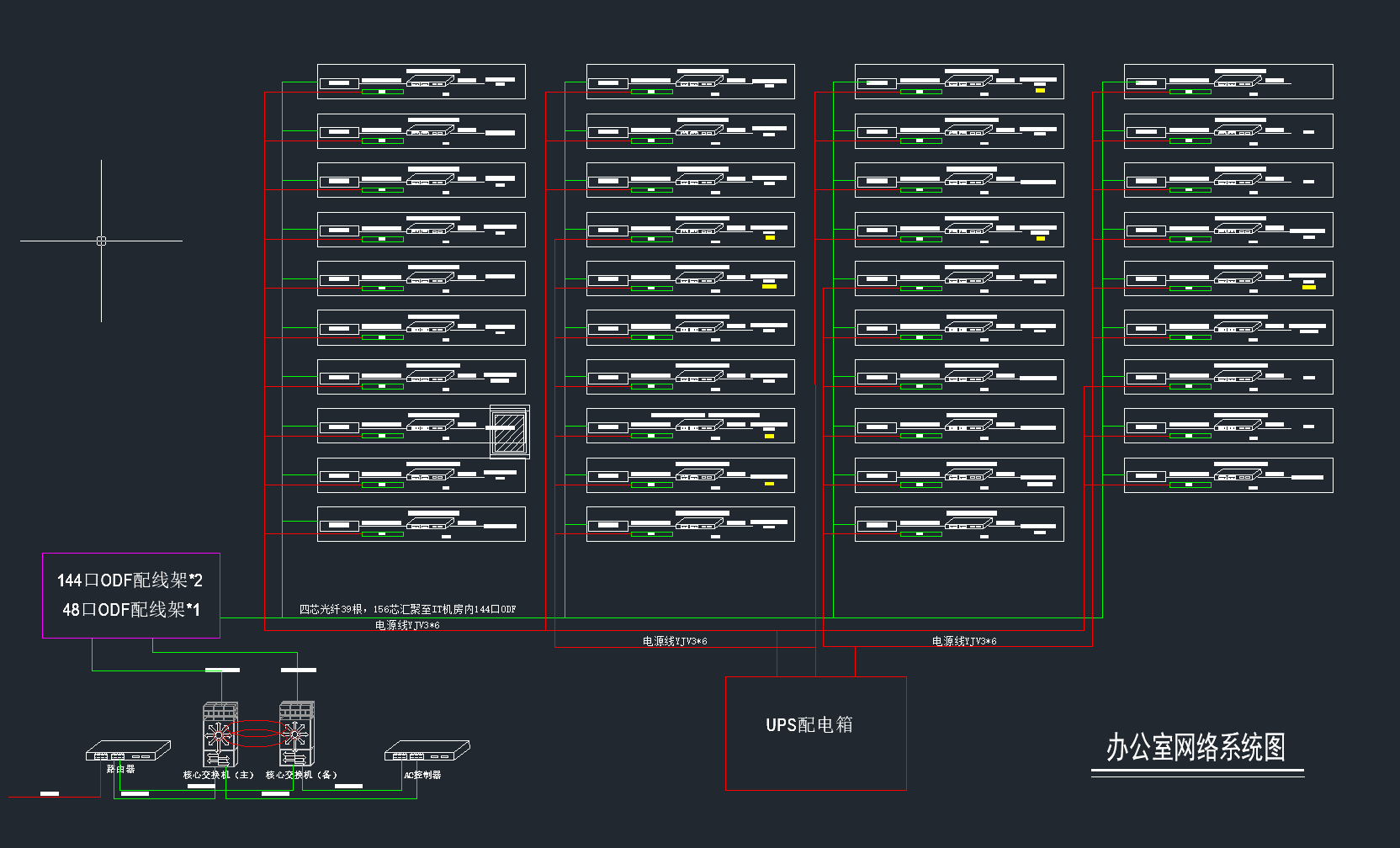The height and width of the screenshot is (848, 1400).
Task: Click the leftmost 电源线YJV3*6 cable label
Action: click(x=407, y=625)
